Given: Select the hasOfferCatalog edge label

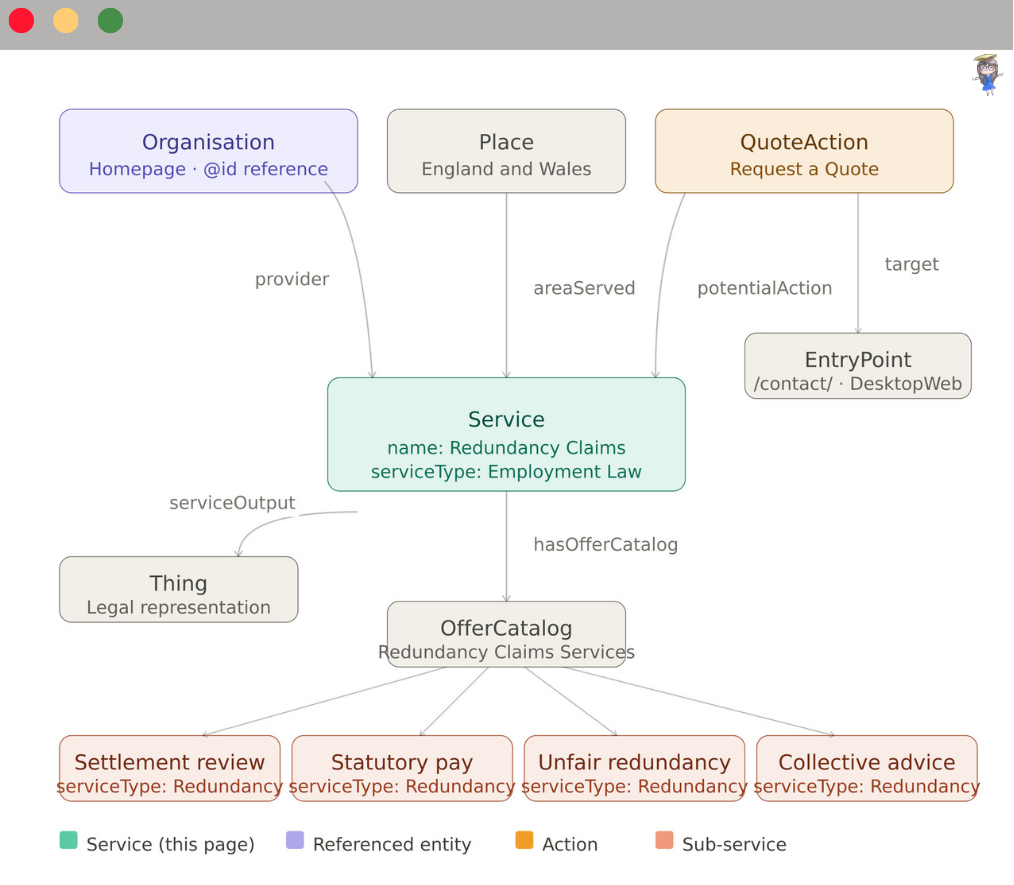Looking at the screenshot, I should click(x=605, y=545).
